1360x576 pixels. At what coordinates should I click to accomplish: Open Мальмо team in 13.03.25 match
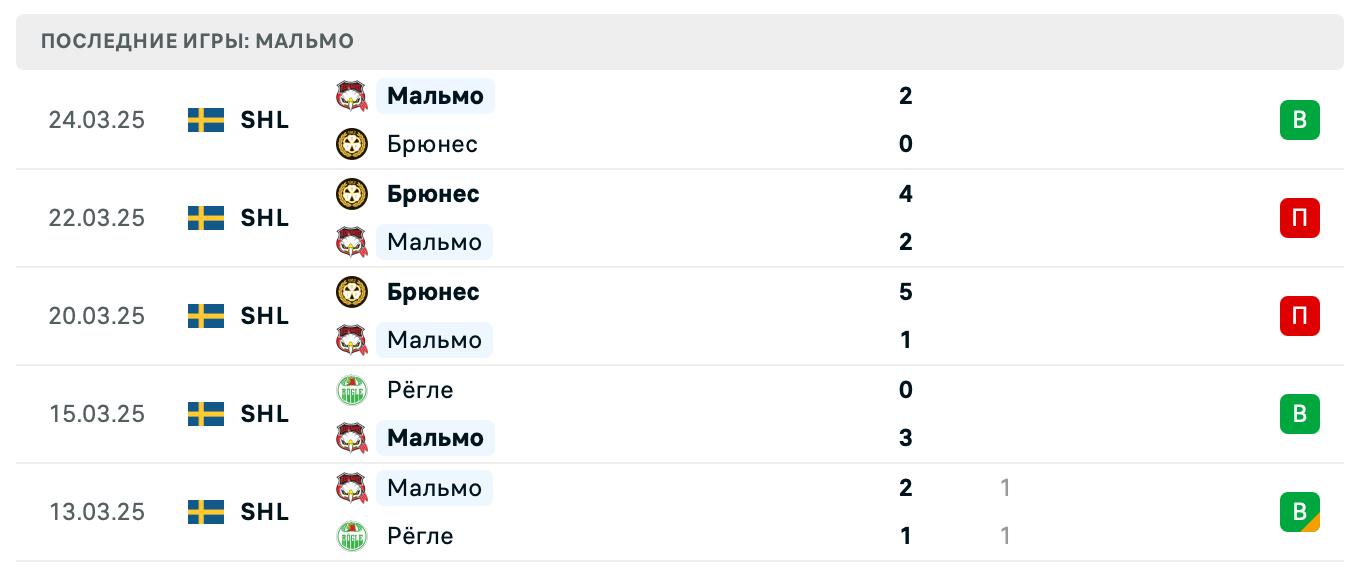(434, 488)
